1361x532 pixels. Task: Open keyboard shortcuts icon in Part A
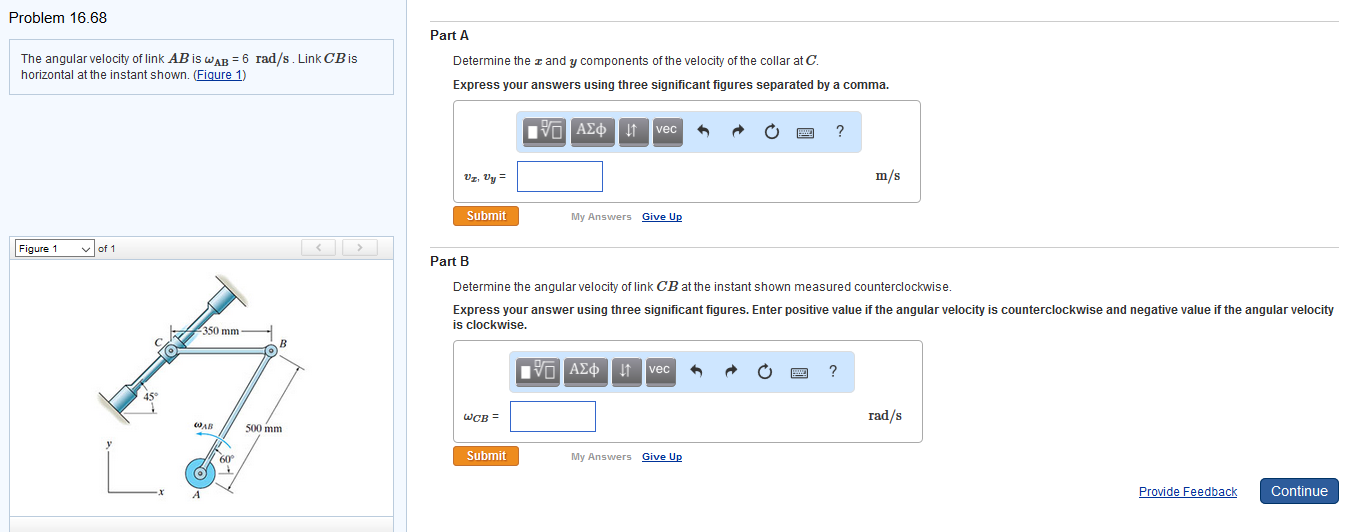click(806, 131)
